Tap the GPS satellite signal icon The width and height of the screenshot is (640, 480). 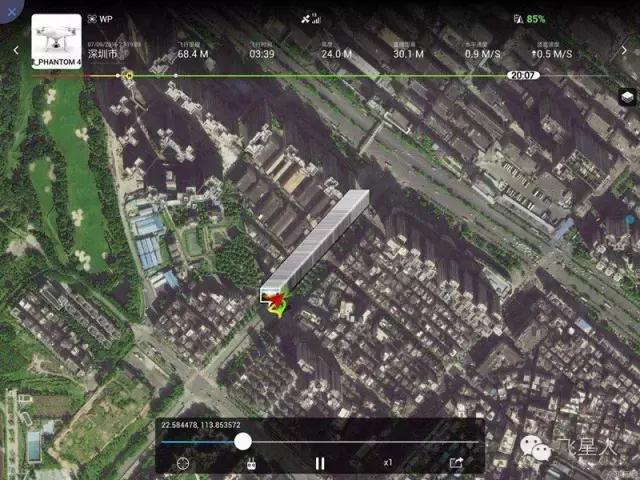311,18
